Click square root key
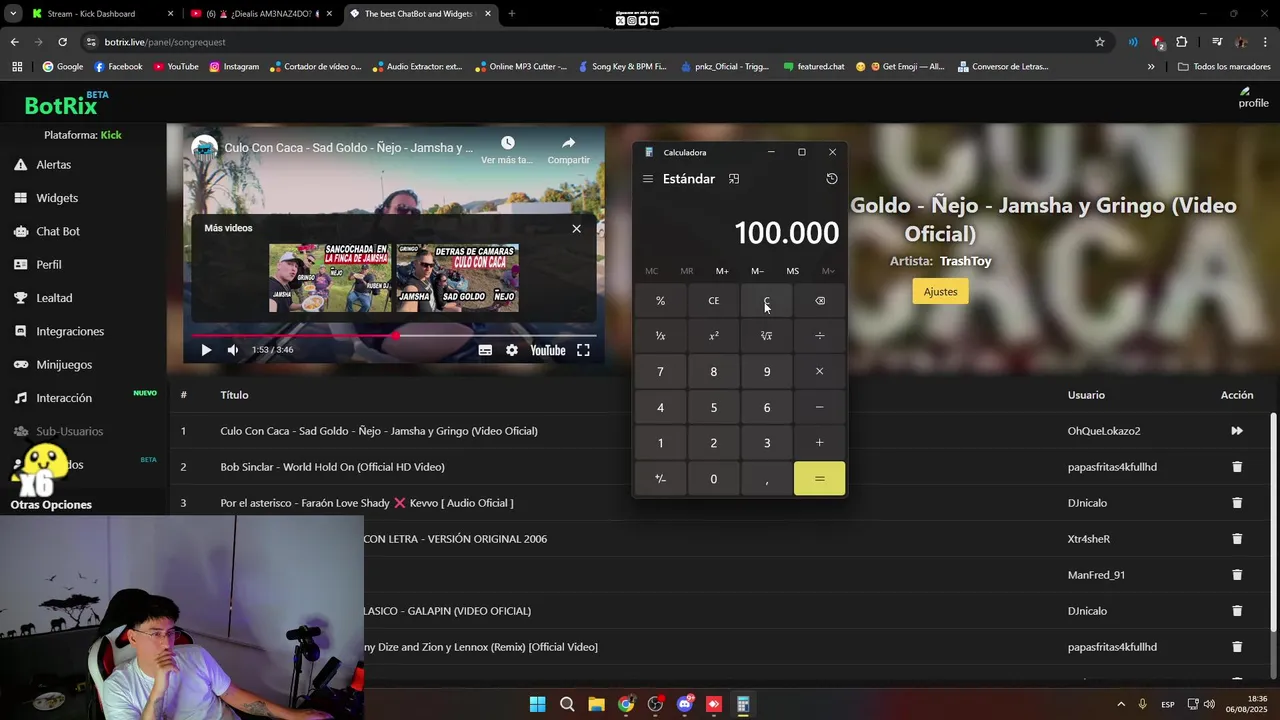 pos(767,336)
